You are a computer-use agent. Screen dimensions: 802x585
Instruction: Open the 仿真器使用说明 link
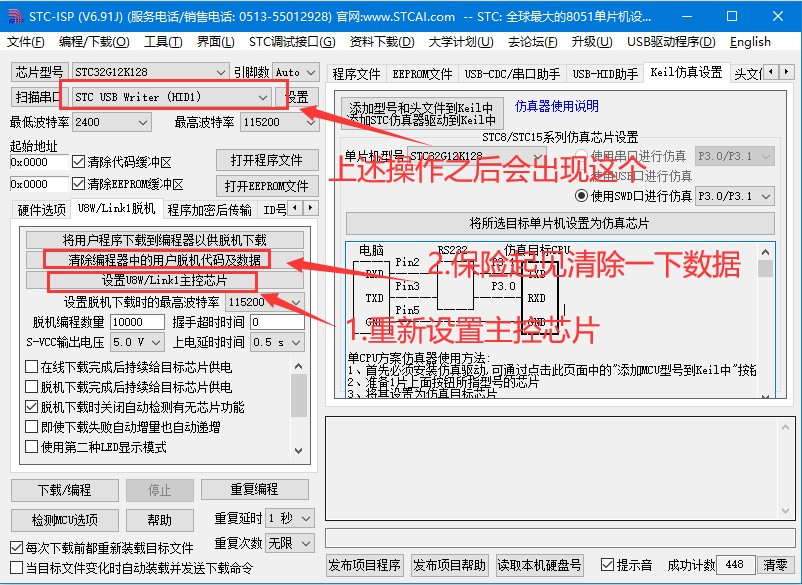tap(556, 106)
